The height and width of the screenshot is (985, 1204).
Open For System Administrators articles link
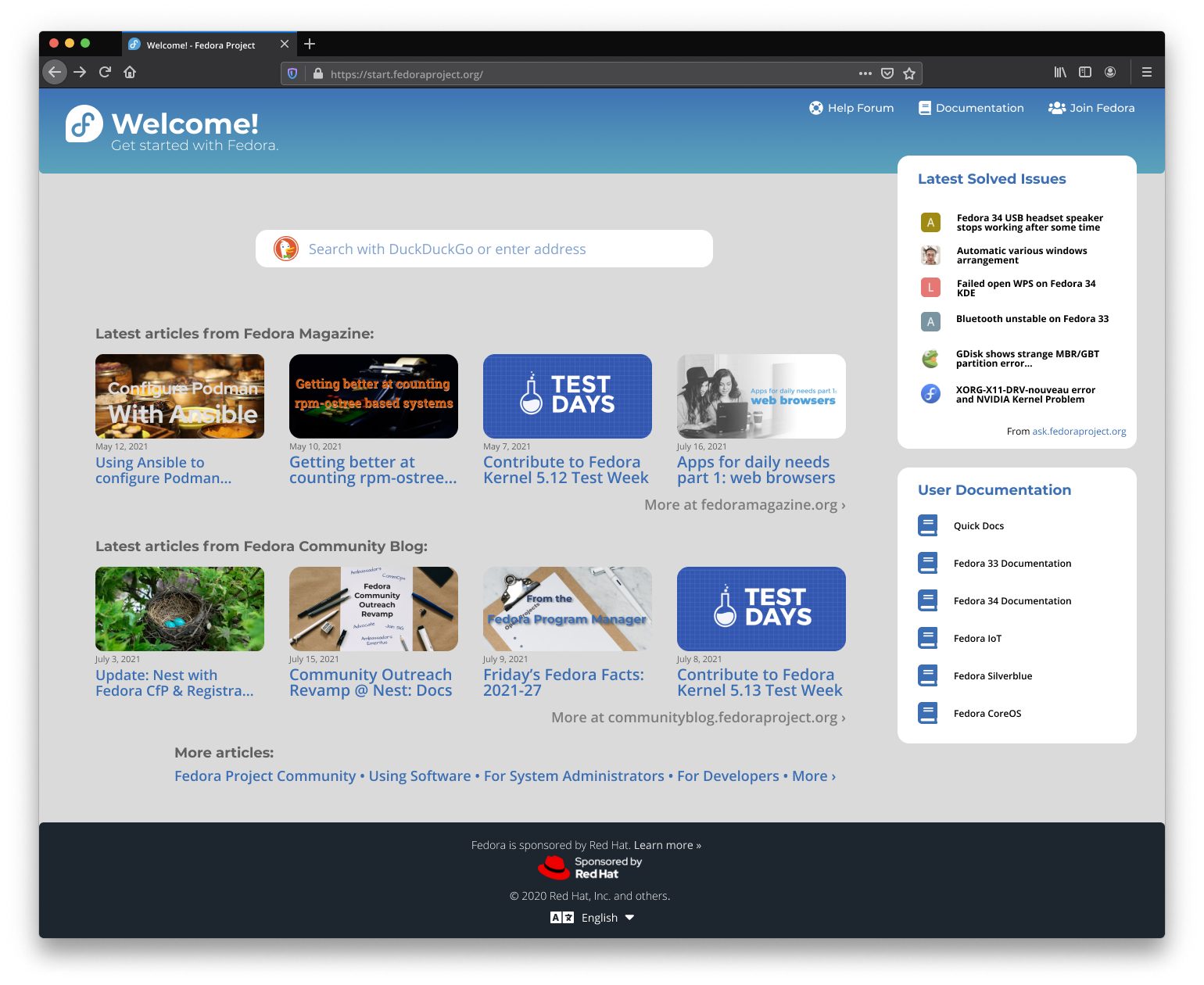[x=574, y=776]
